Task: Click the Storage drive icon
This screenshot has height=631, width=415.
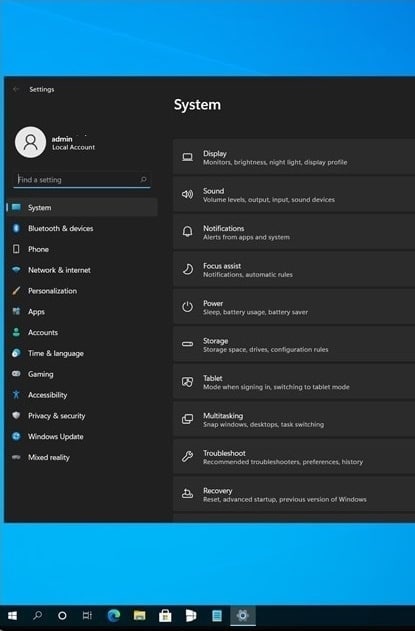Action: [188, 344]
